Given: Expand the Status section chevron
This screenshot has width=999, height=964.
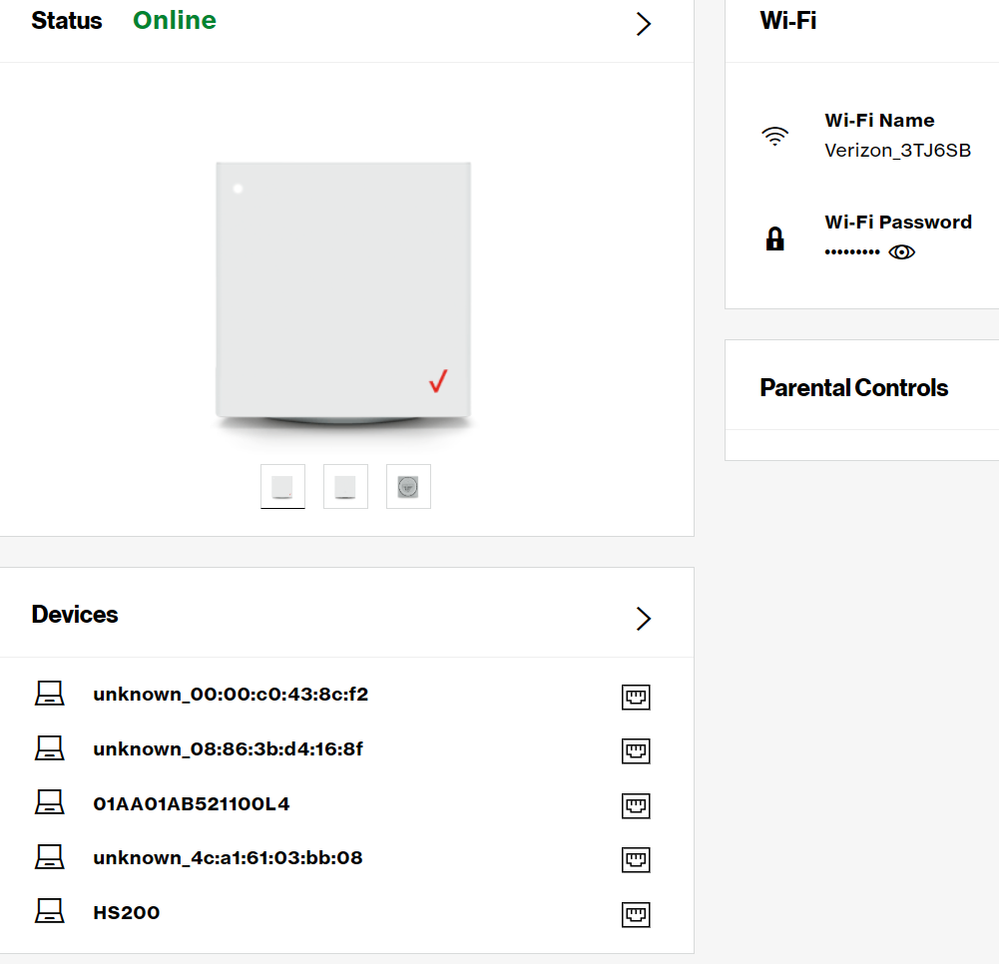Looking at the screenshot, I should coord(643,24).
